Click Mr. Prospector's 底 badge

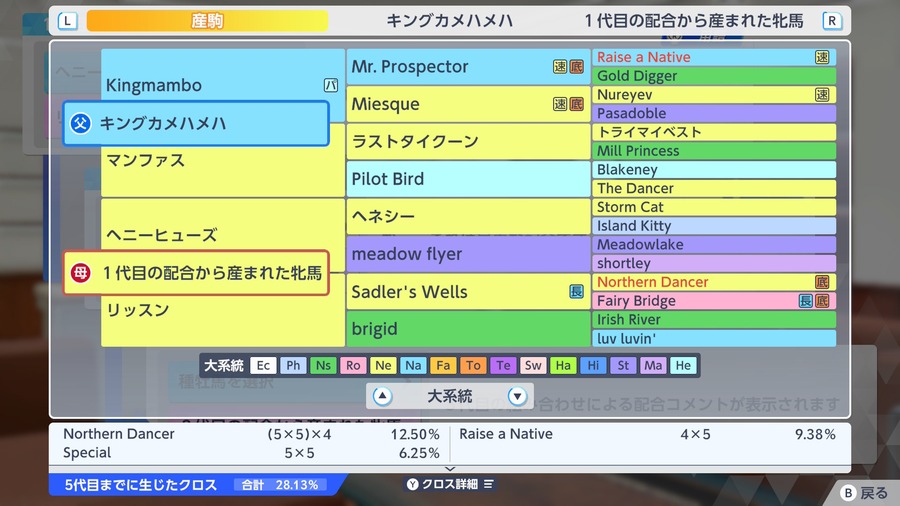[576, 67]
